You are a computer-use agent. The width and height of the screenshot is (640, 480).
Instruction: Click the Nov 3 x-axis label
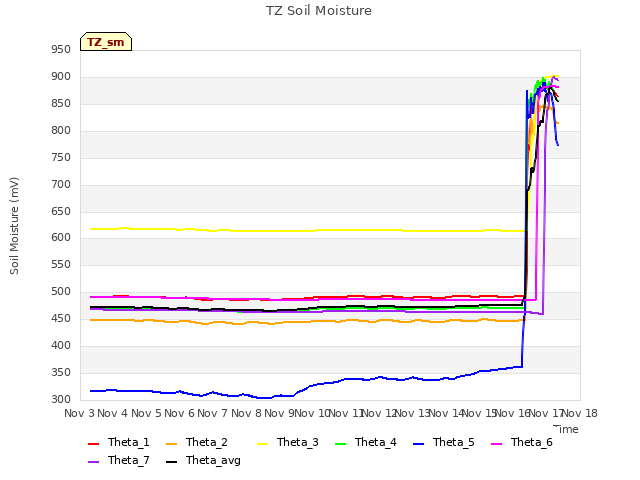(79, 413)
